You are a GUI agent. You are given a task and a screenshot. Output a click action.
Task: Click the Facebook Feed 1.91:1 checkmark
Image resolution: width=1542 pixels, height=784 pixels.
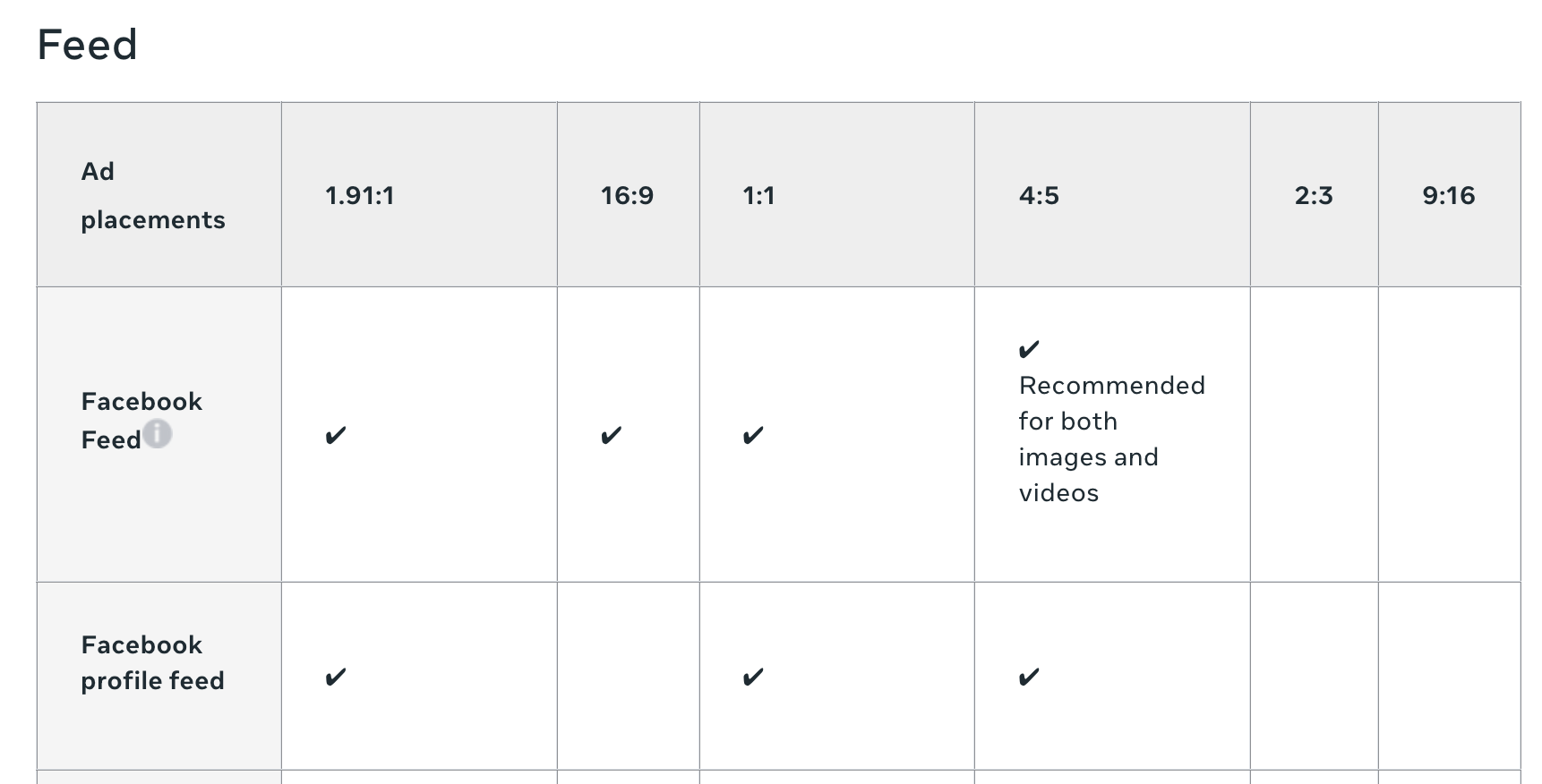pyautogui.click(x=336, y=436)
